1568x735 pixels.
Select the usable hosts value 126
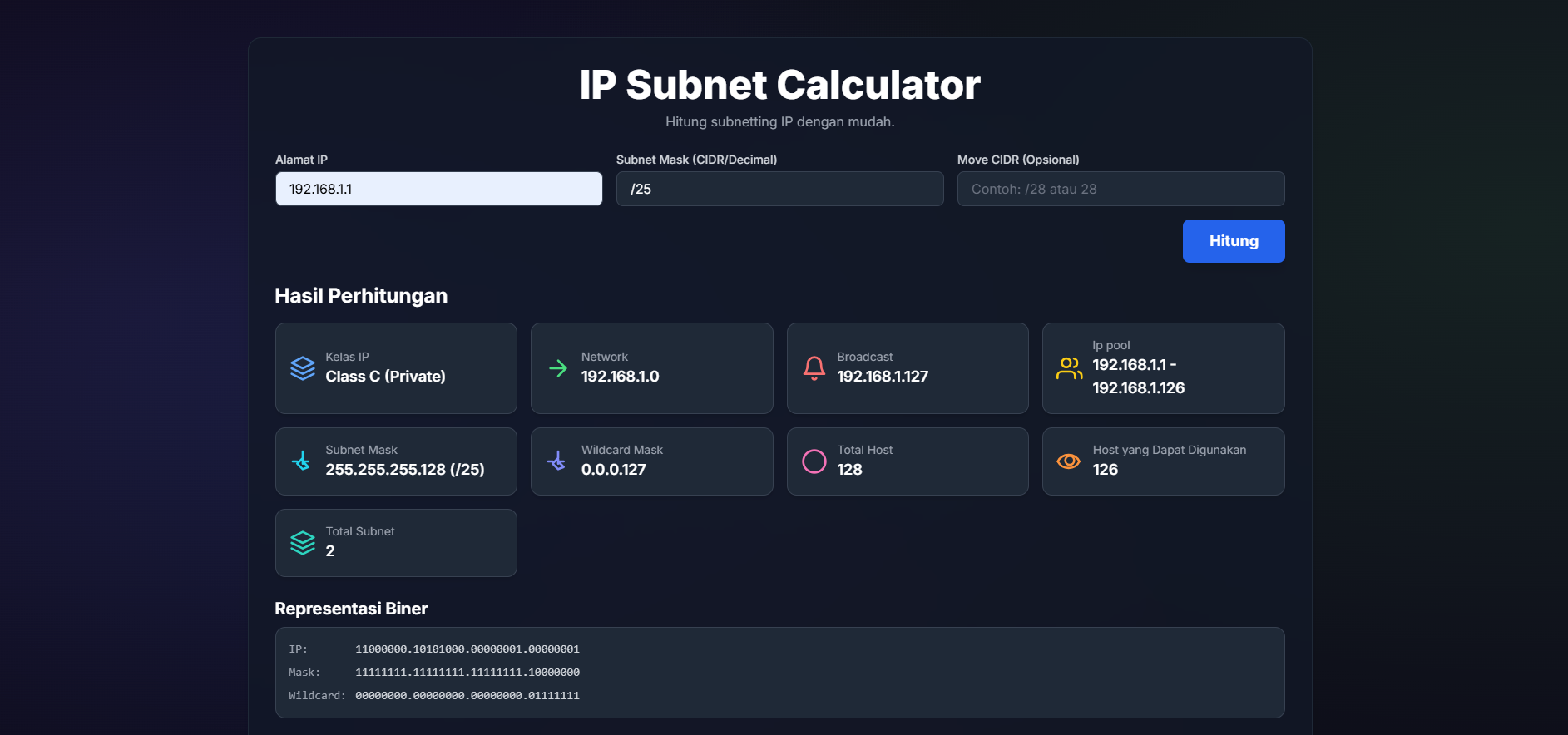1106,470
